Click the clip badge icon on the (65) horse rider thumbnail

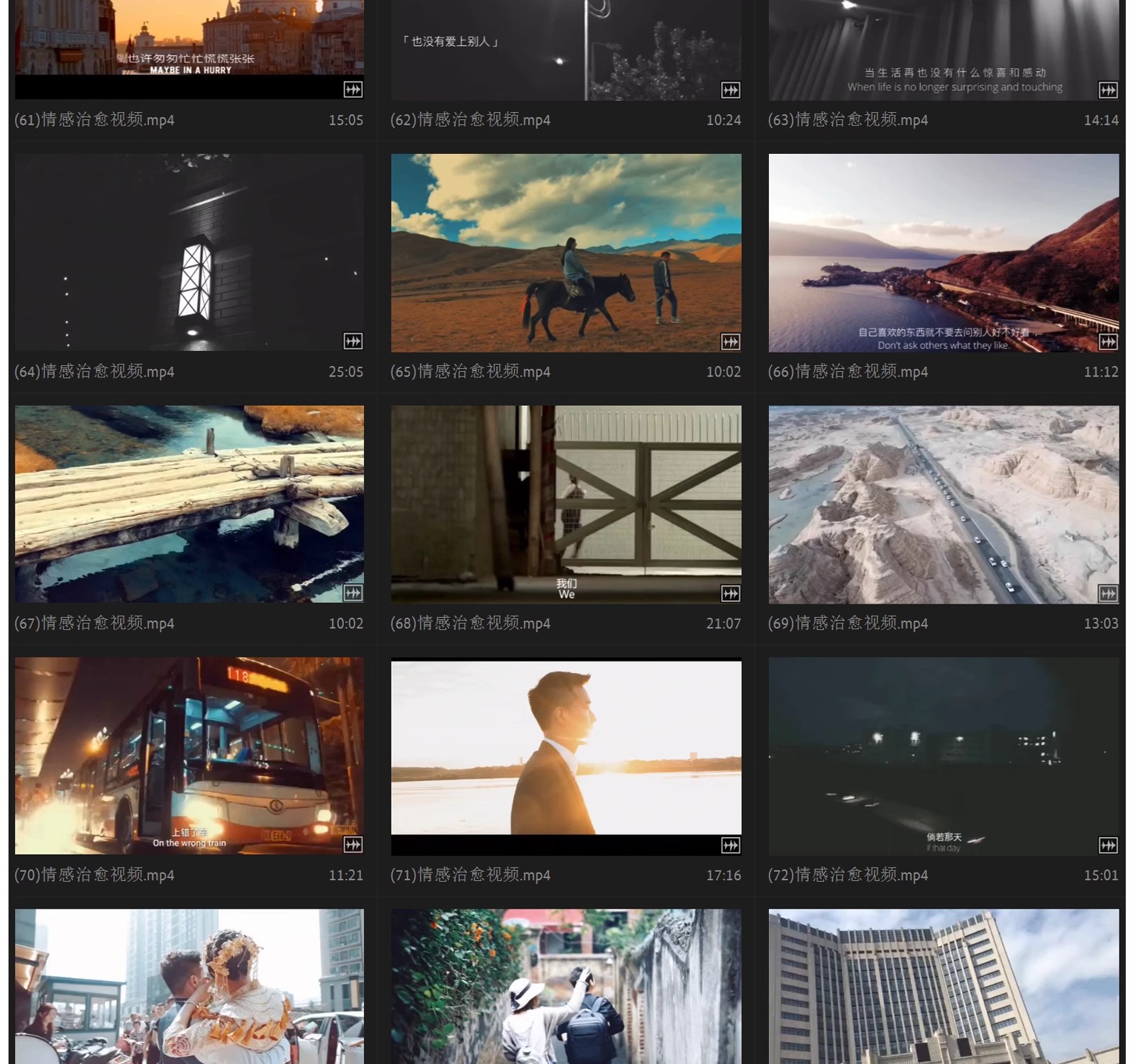tap(731, 341)
